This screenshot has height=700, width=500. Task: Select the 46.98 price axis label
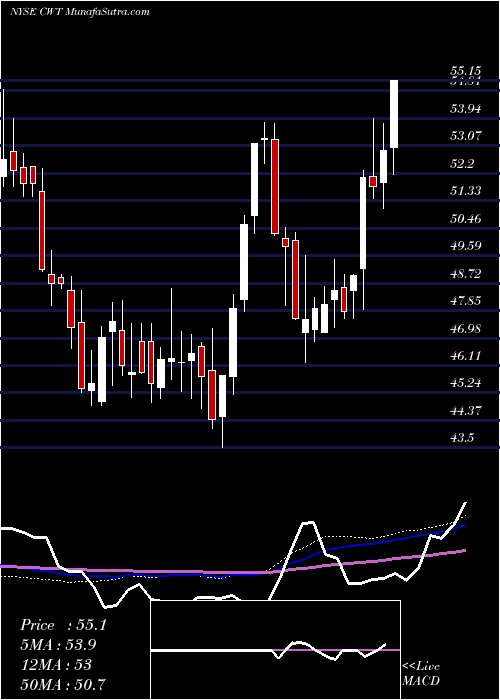pos(466,329)
